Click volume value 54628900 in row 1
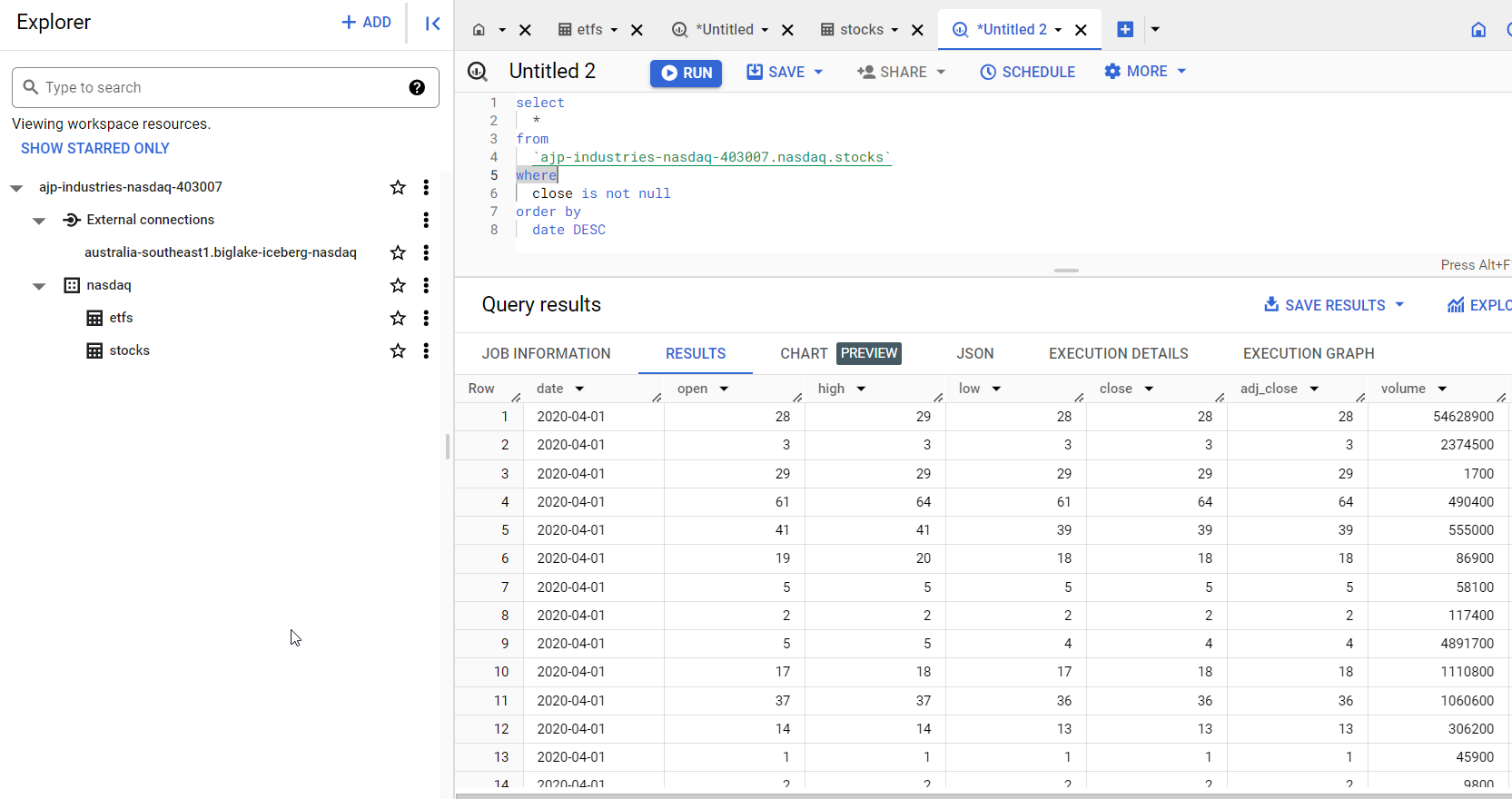Viewport: 1512px width, 799px height. click(1463, 417)
